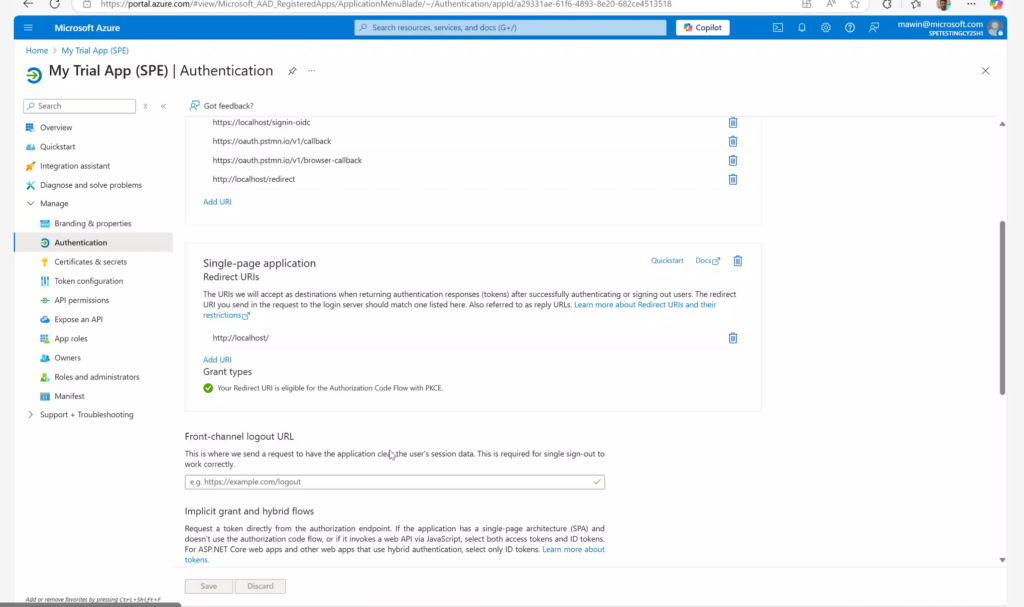Focus the Front-channel logout URL field

click(394, 482)
